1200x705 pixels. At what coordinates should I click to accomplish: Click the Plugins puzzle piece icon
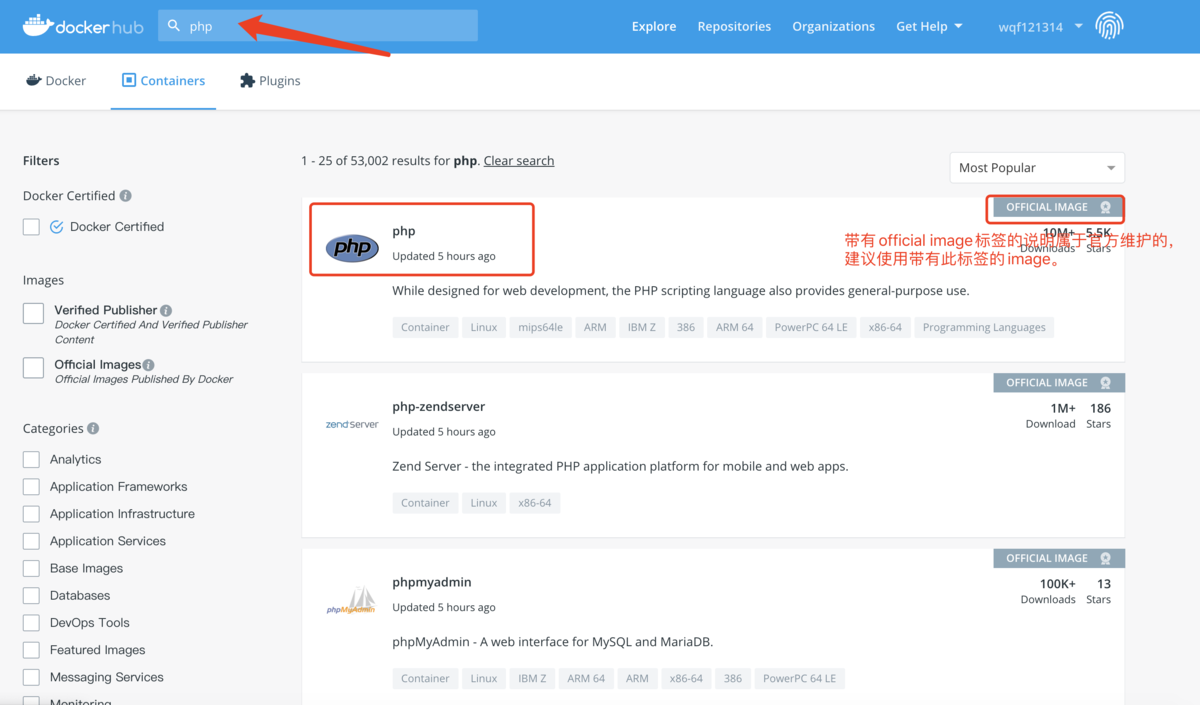pos(247,80)
